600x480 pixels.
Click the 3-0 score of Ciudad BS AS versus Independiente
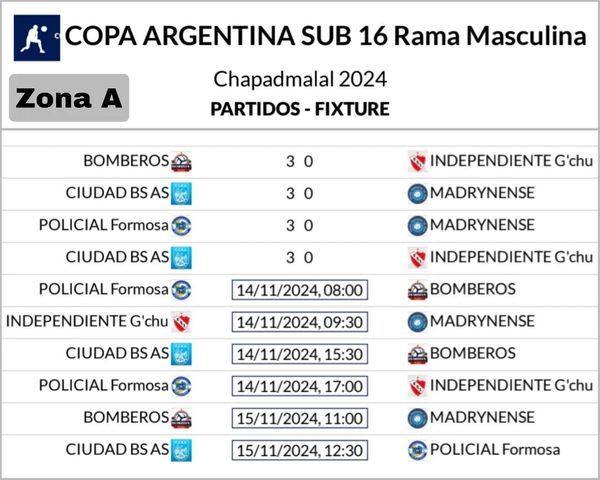click(x=300, y=258)
